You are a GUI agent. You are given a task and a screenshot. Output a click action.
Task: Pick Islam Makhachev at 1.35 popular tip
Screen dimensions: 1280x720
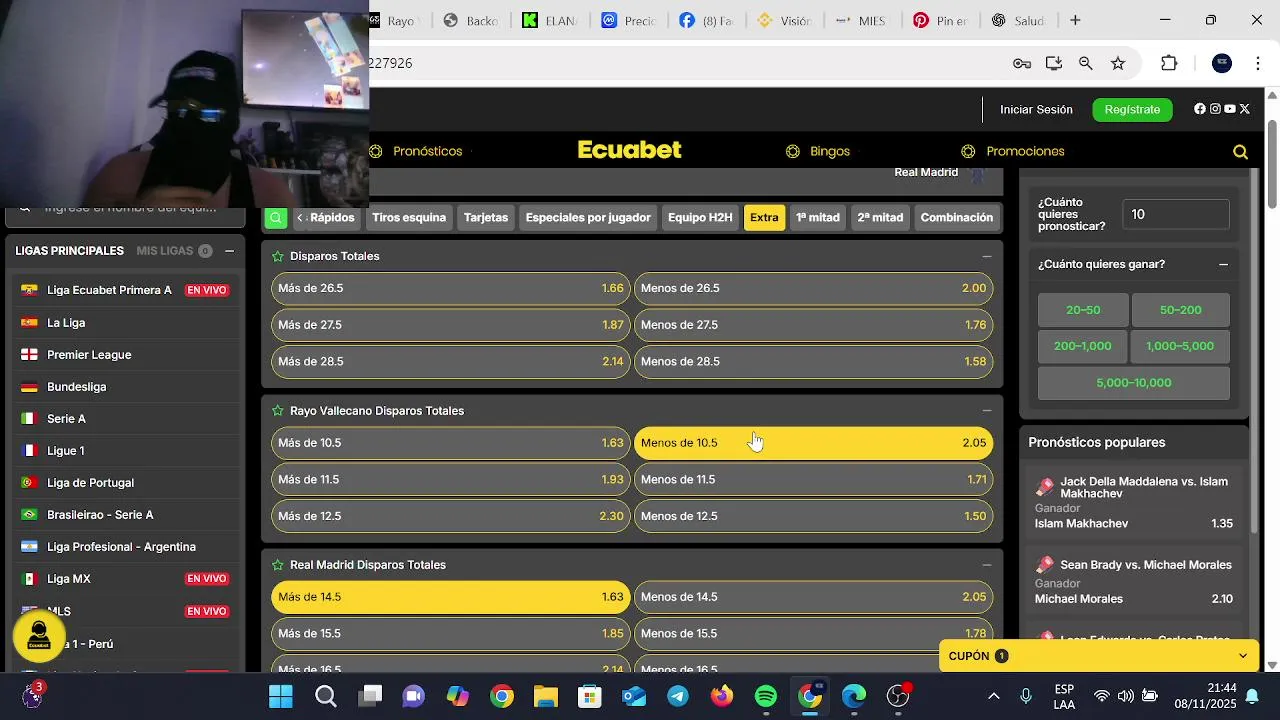[1134, 502]
